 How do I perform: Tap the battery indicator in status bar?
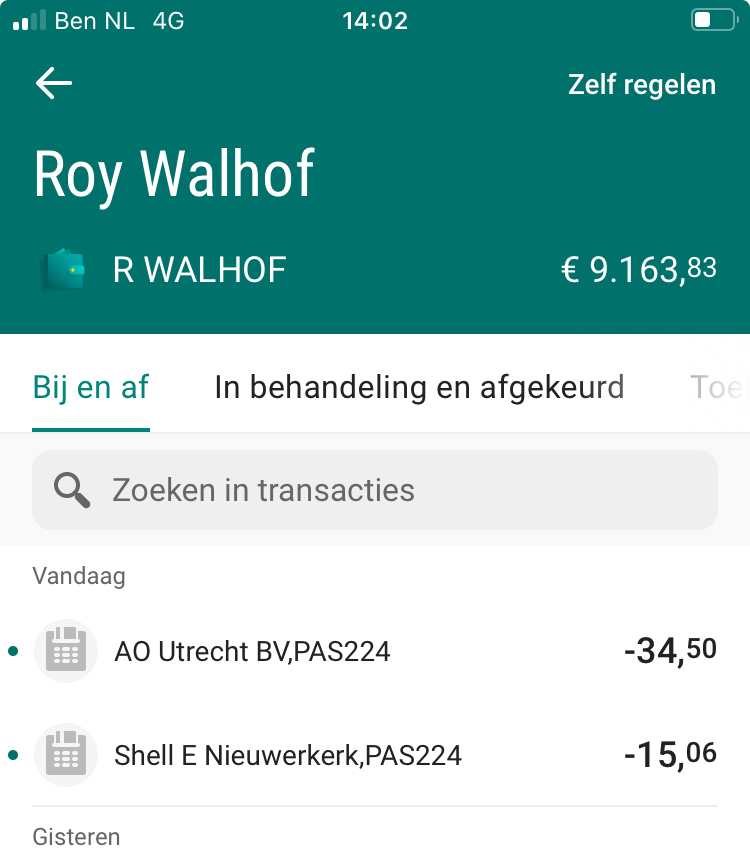tap(712, 20)
